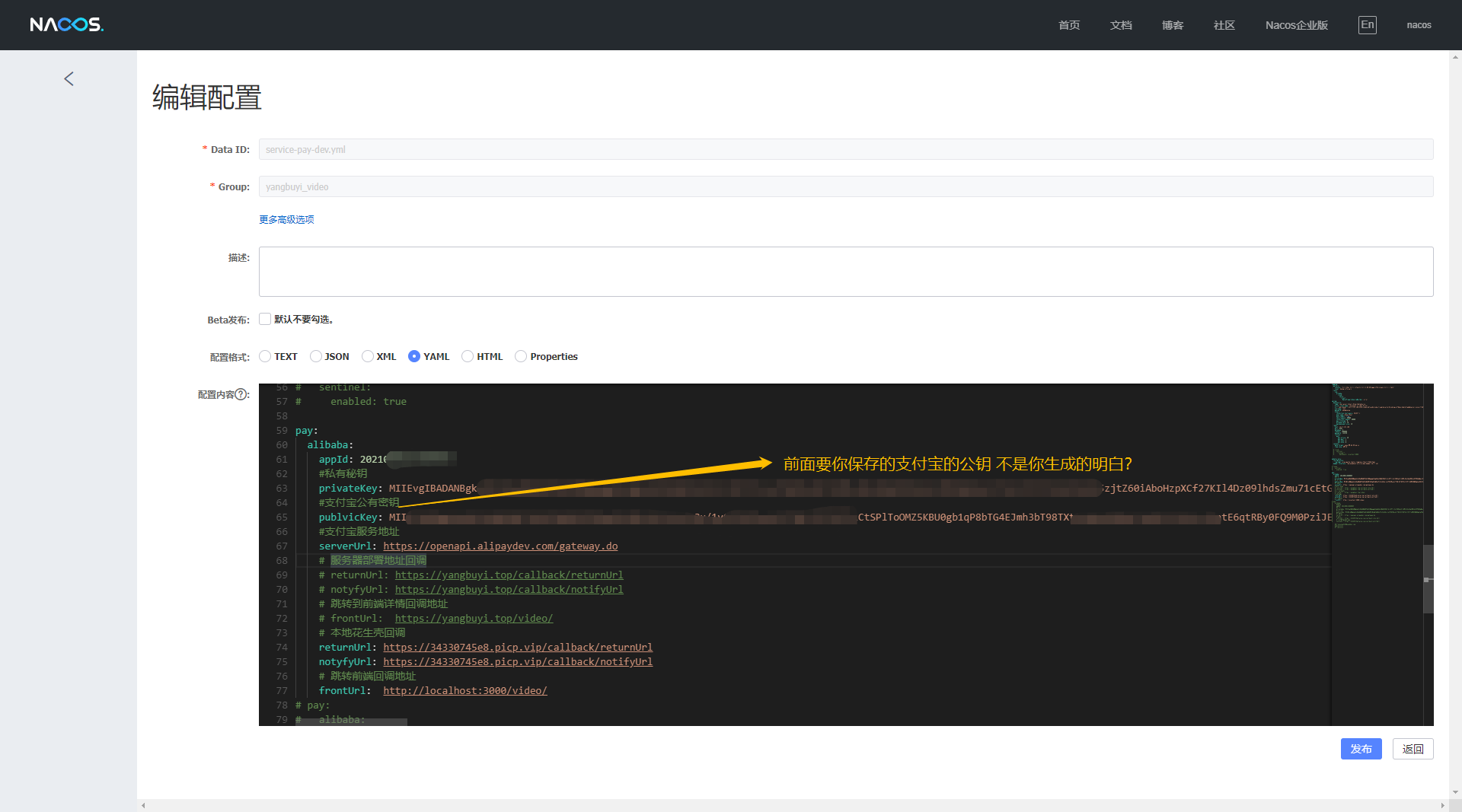Open the picp.vip callback/returnUrl link on line 74
This screenshot has width=1462, height=812.
click(518, 647)
